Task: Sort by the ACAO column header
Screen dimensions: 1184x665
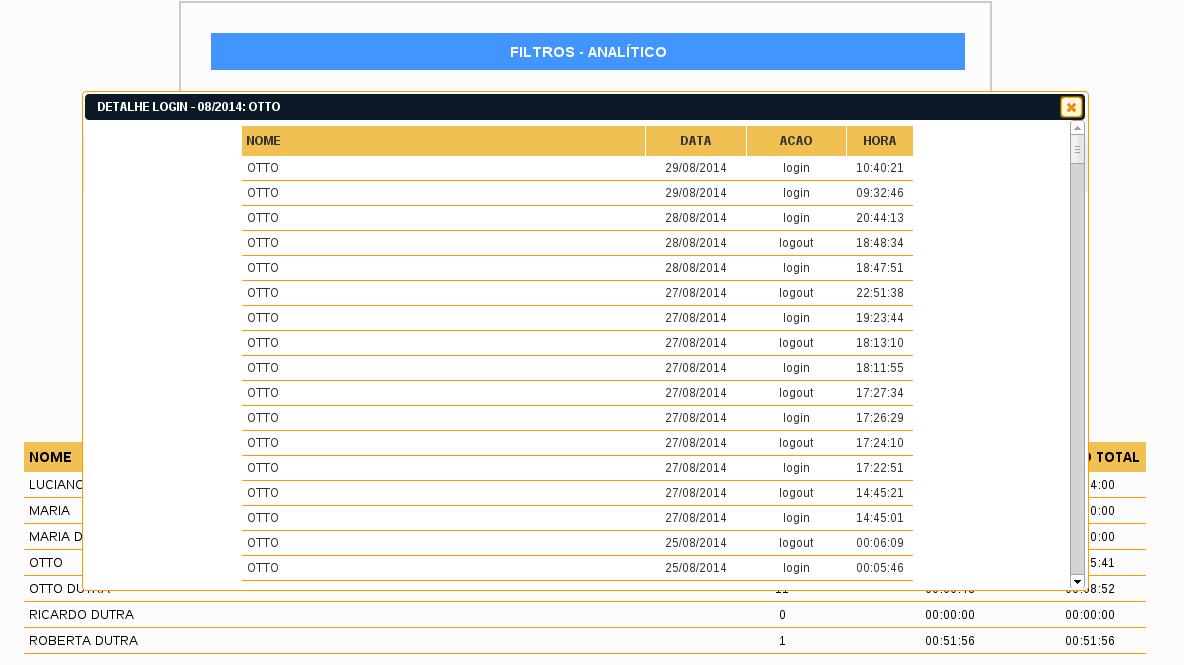Action: [x=796, y=141]
